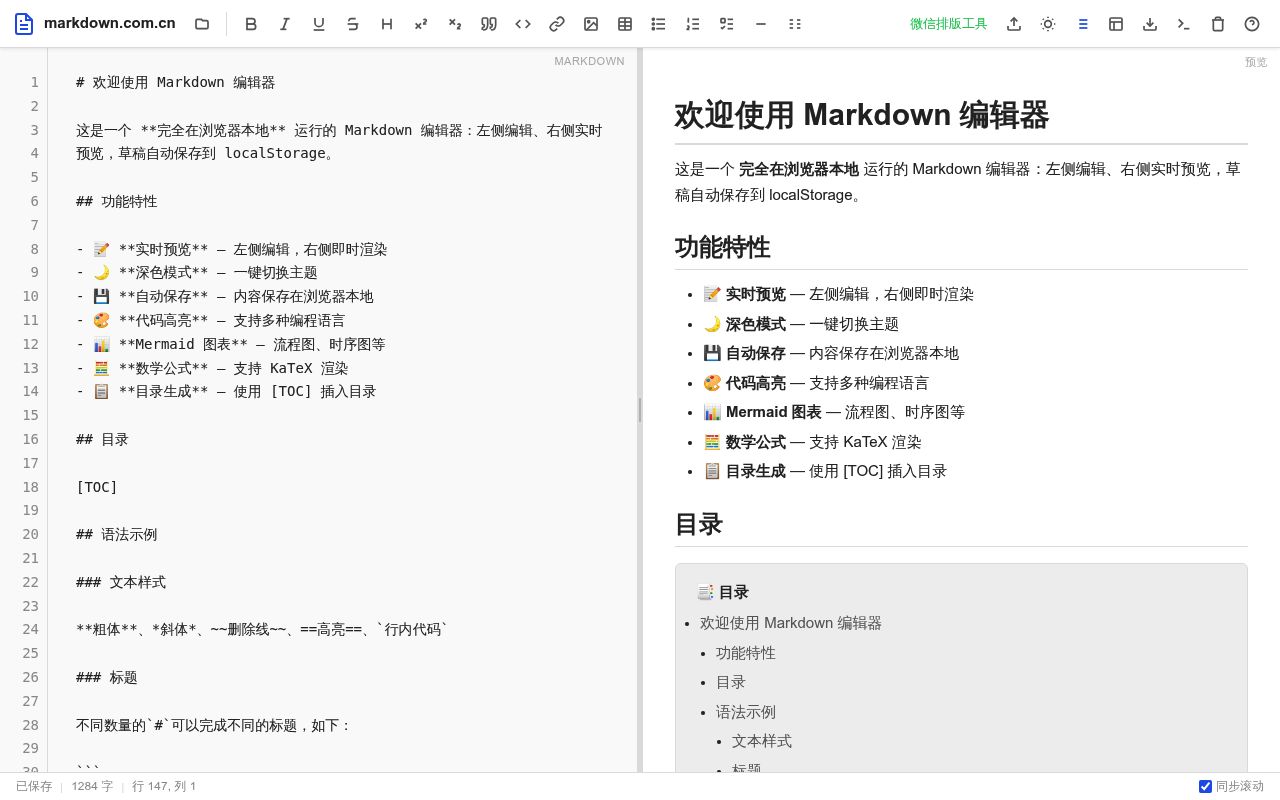Click the editor/preview split handle

tap(640, 410)
